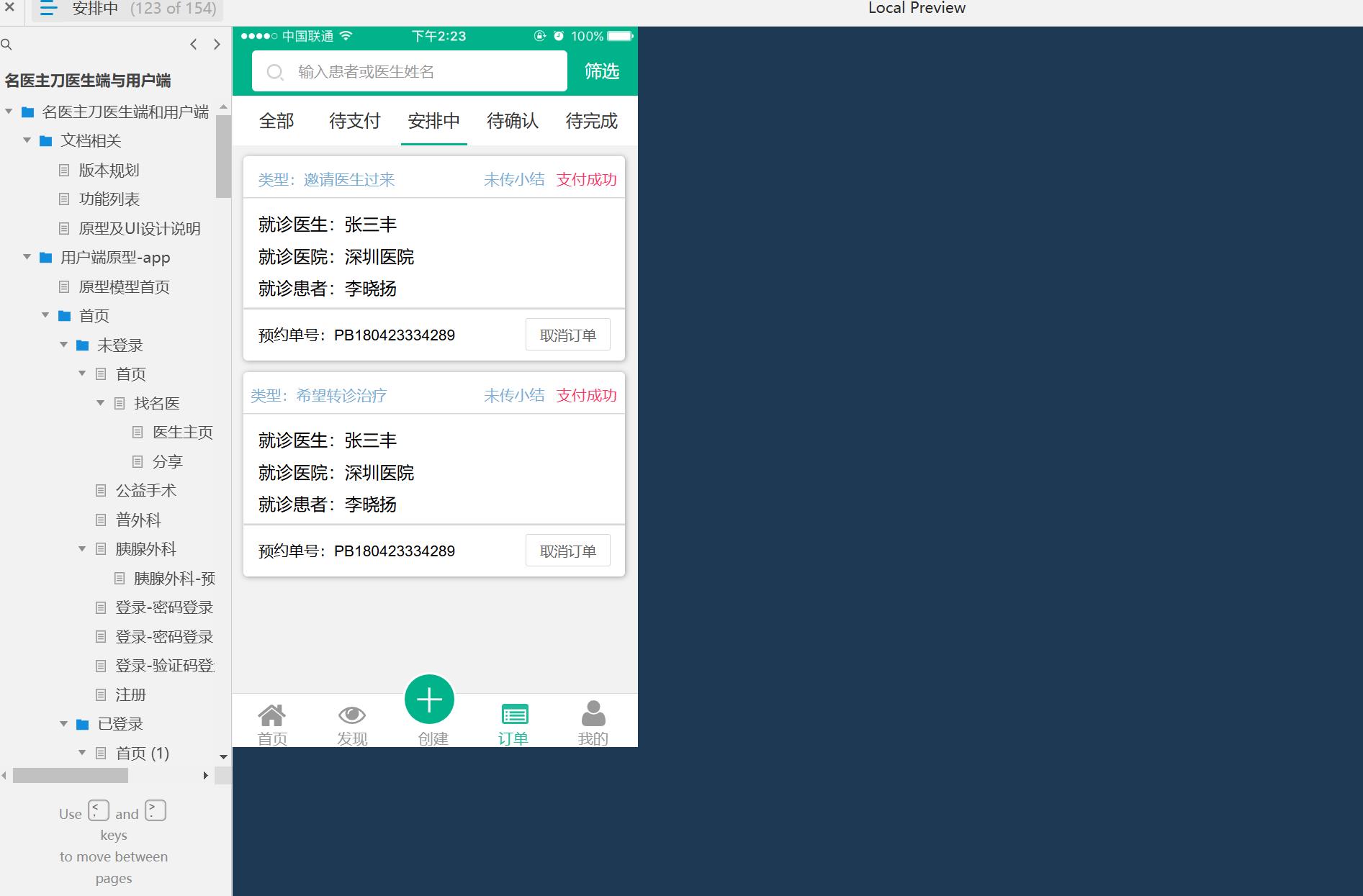Collapse the 名医主刀医生端和用户端 root folder
The width and height of the screenshot is (1363, 896).
pyautogui.click(x=9, y=112)
